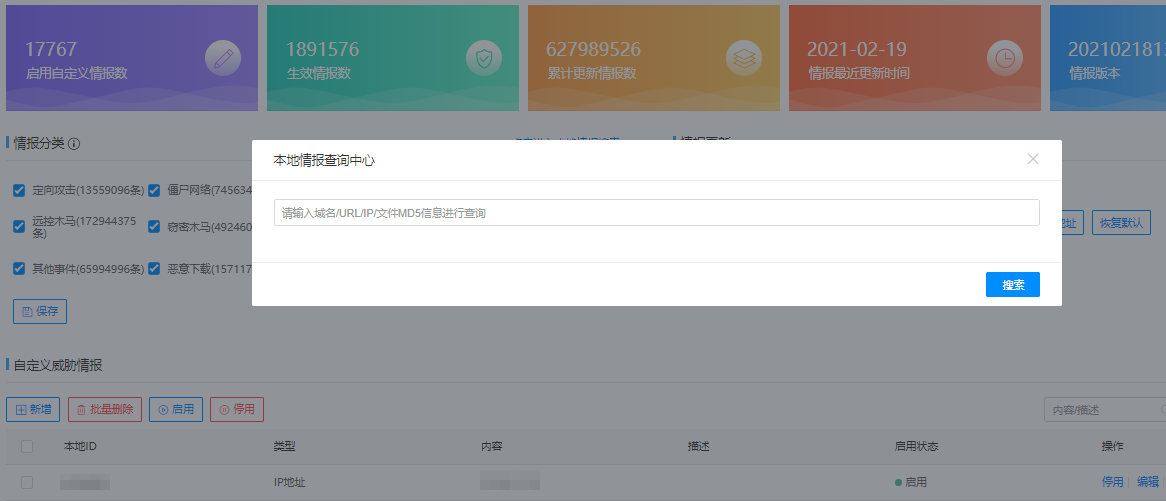This screenshot has width=1166, height=501.
Task: Click the 批量删除 button
Action: click(x=105, y=410)
